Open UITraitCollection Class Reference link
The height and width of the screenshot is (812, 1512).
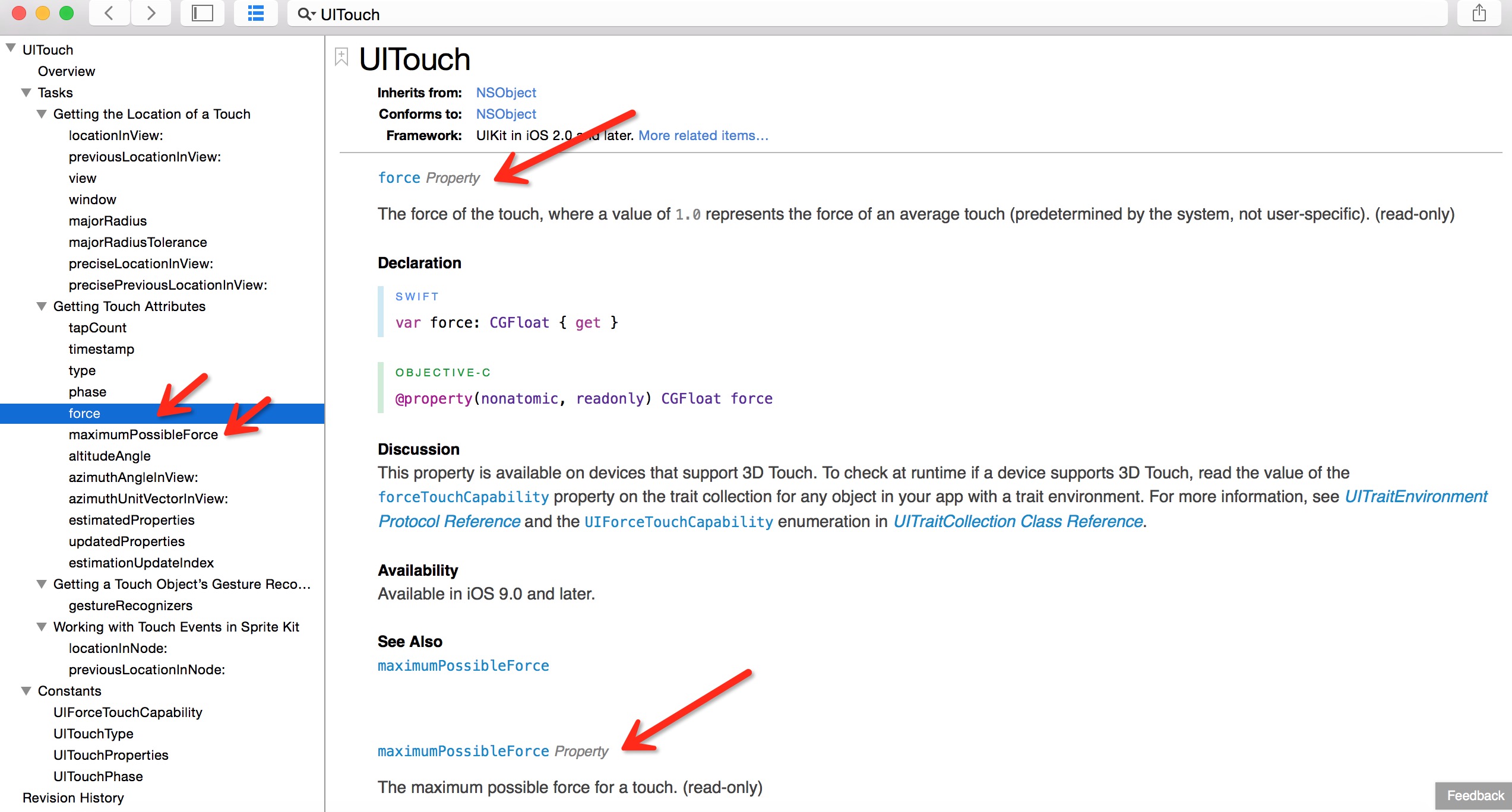[x=1018, y=521]
